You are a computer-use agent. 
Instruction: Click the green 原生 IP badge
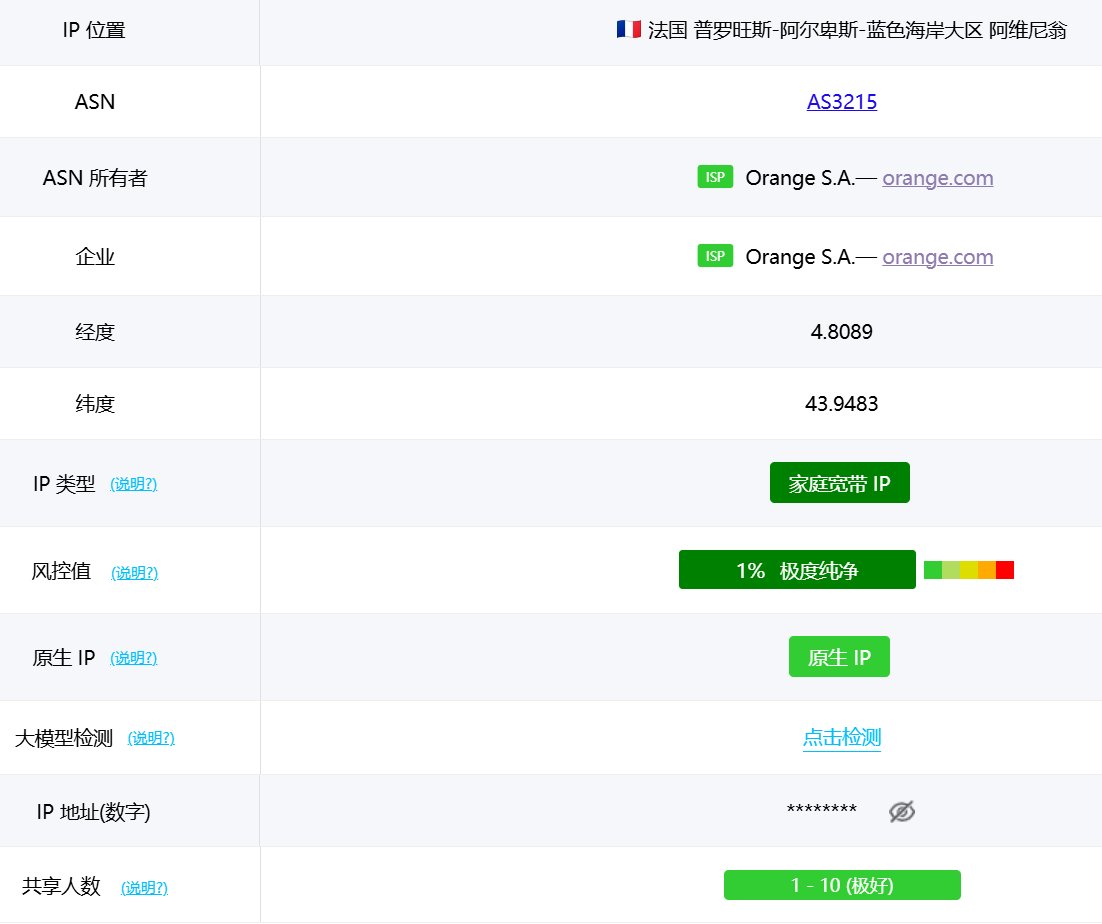pyautogui.click(x=839, y=657)
